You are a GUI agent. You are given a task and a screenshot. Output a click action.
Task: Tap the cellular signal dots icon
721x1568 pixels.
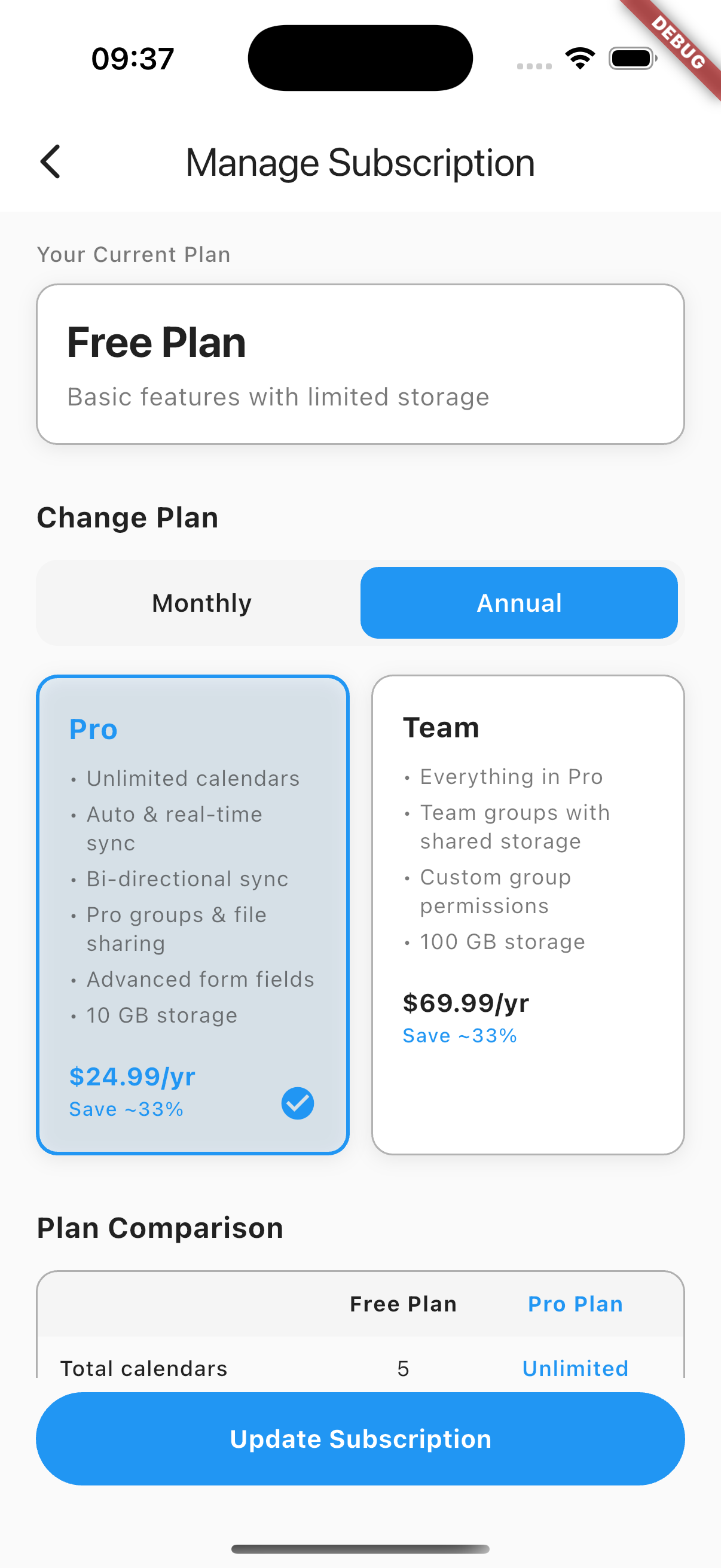click(534, 65)
